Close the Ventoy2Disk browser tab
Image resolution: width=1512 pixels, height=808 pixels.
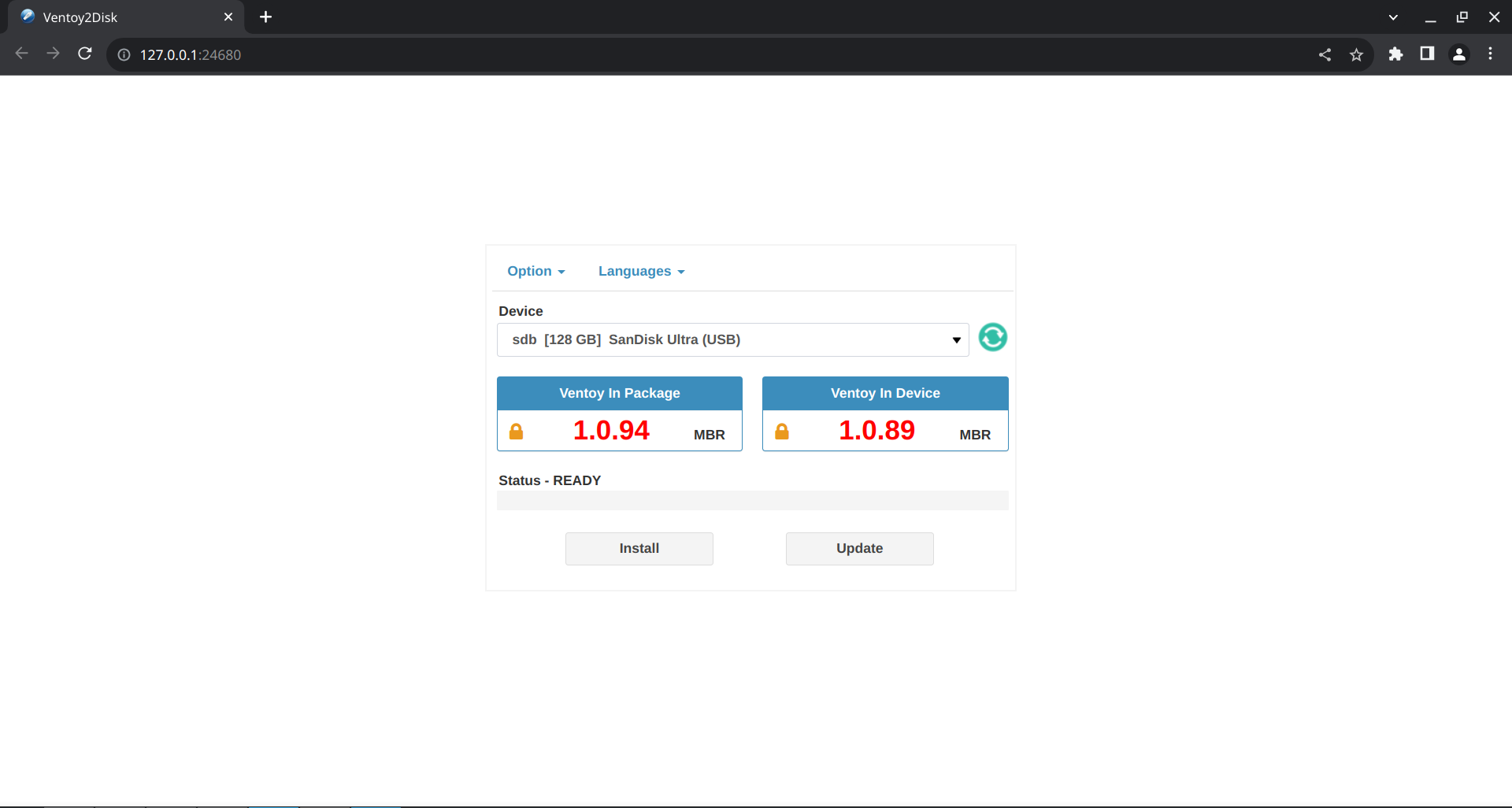(228, 17)
